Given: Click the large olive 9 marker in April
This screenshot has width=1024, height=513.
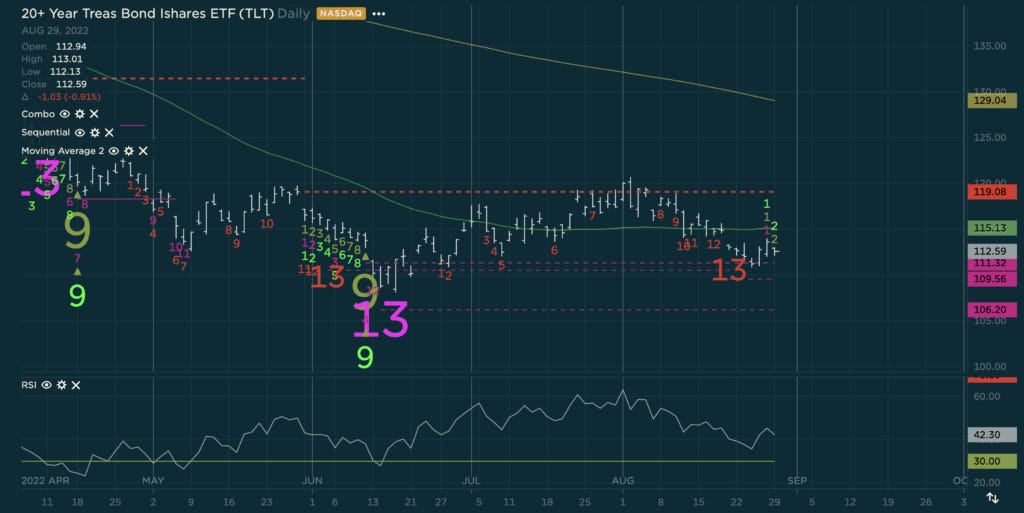Looking at the screenshot, I should click(77, 232).
